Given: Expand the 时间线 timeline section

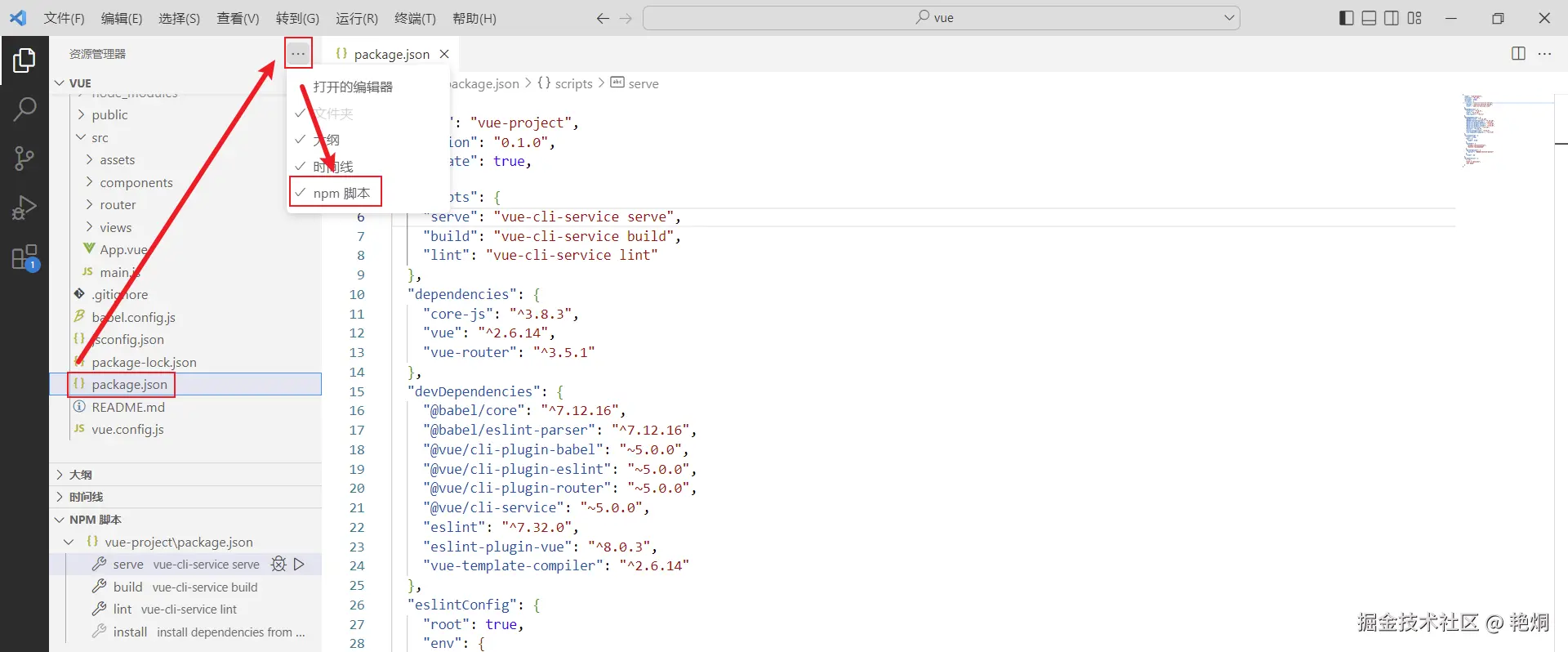Looking at the screenshot, I should [x=185, y=497].
